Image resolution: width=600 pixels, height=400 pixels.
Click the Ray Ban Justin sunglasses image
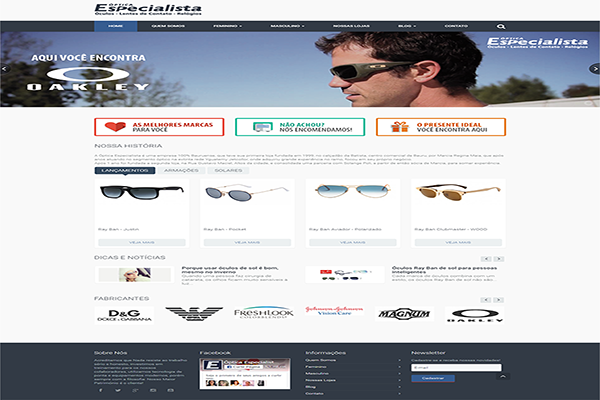pyautogui.click(x=142, y=192)
